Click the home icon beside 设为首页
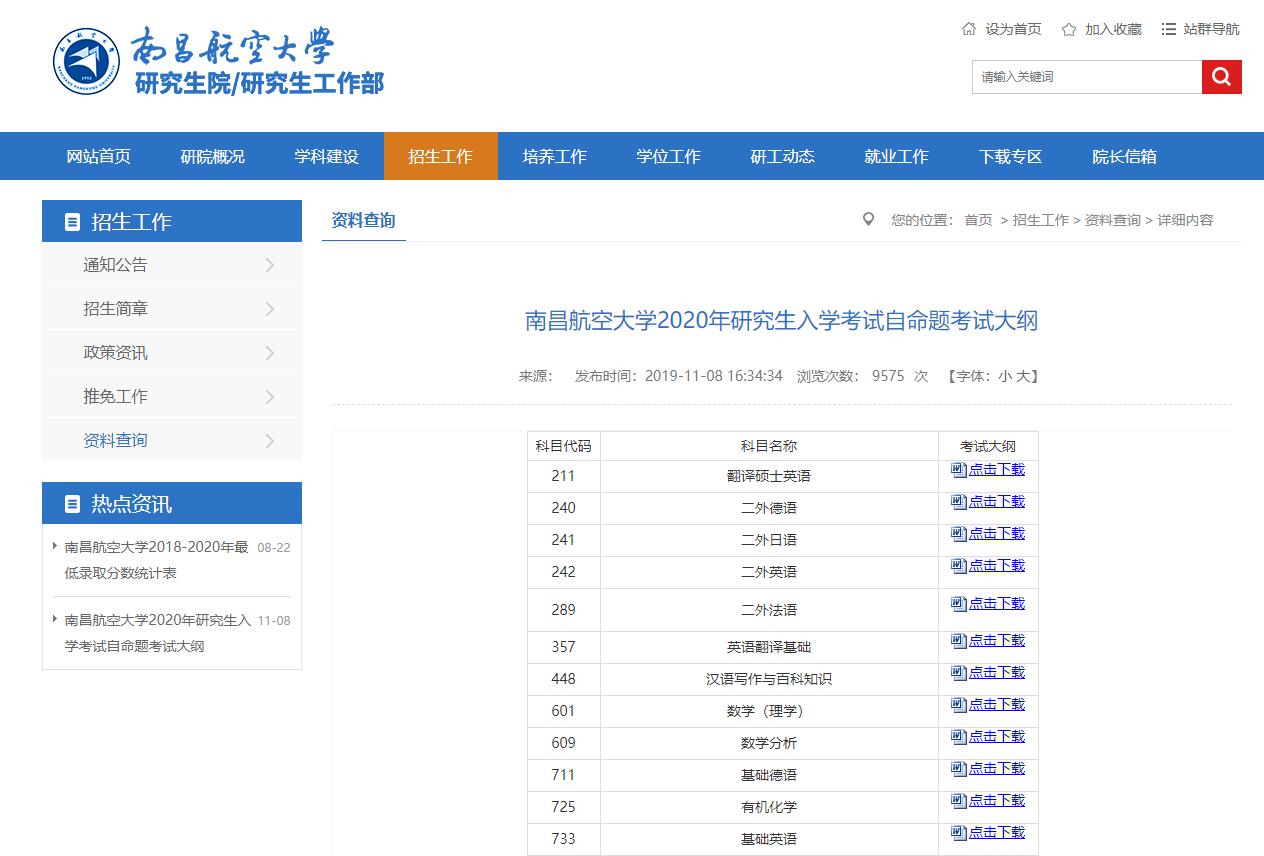The image size is (1264, 856). [969, 29]
